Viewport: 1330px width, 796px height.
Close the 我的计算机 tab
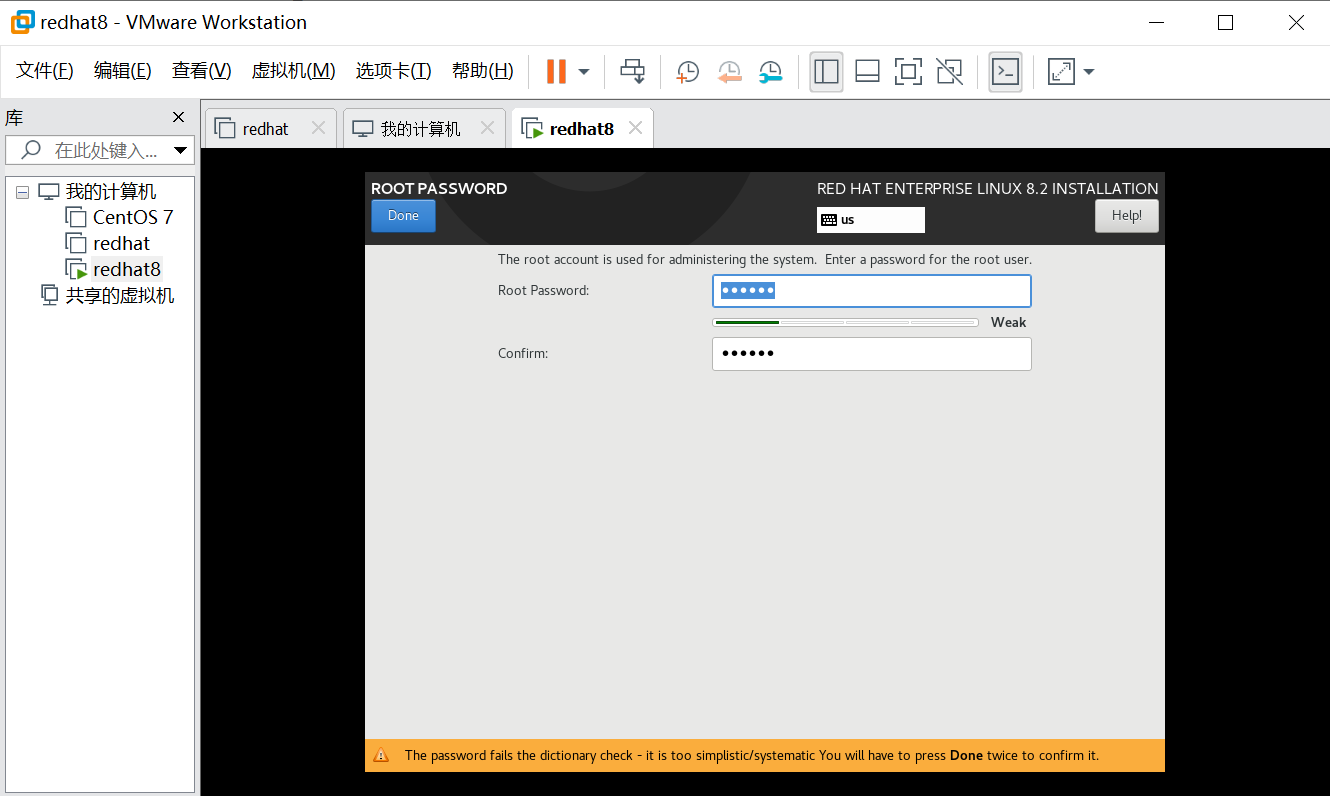point(487,128)
